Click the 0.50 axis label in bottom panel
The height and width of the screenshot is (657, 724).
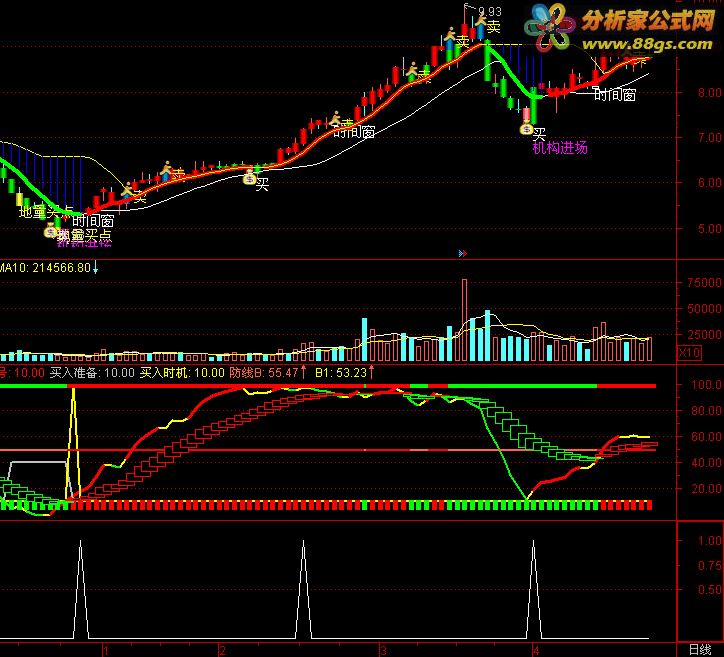click(710, 590)
